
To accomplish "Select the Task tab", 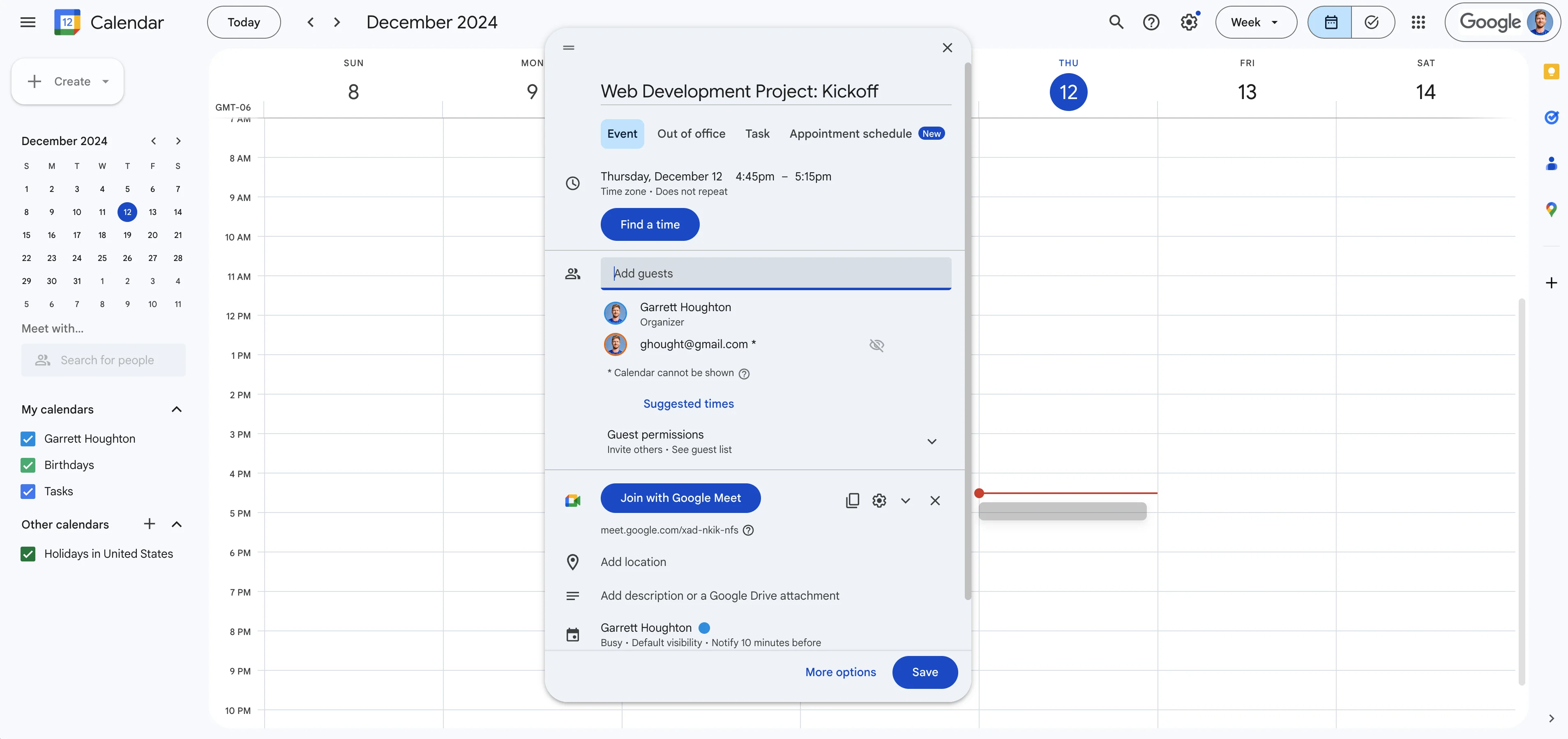I will [757, 134].
